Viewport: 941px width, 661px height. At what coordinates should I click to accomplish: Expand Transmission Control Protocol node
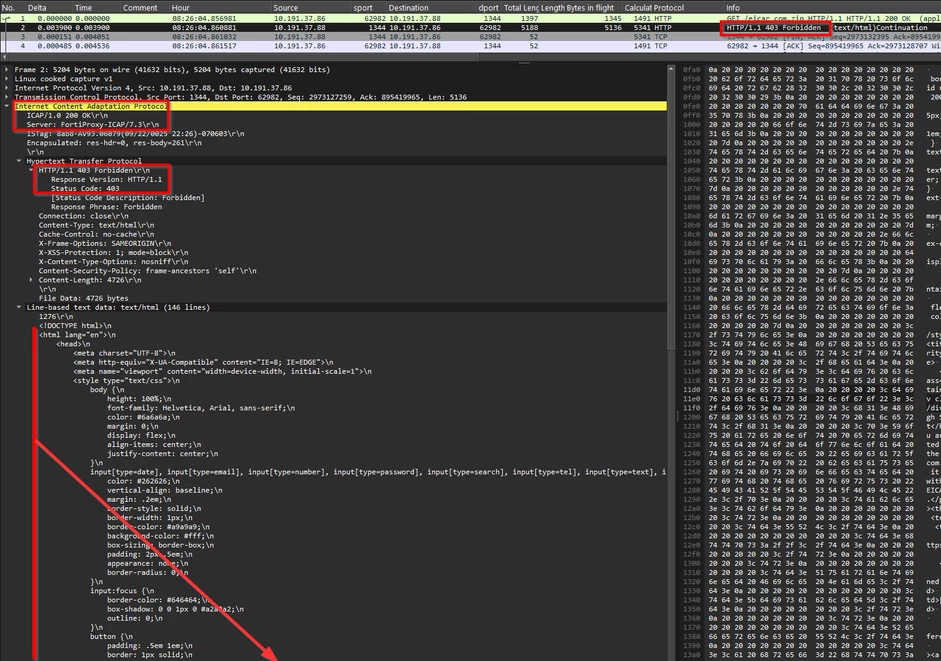point(7,97)
